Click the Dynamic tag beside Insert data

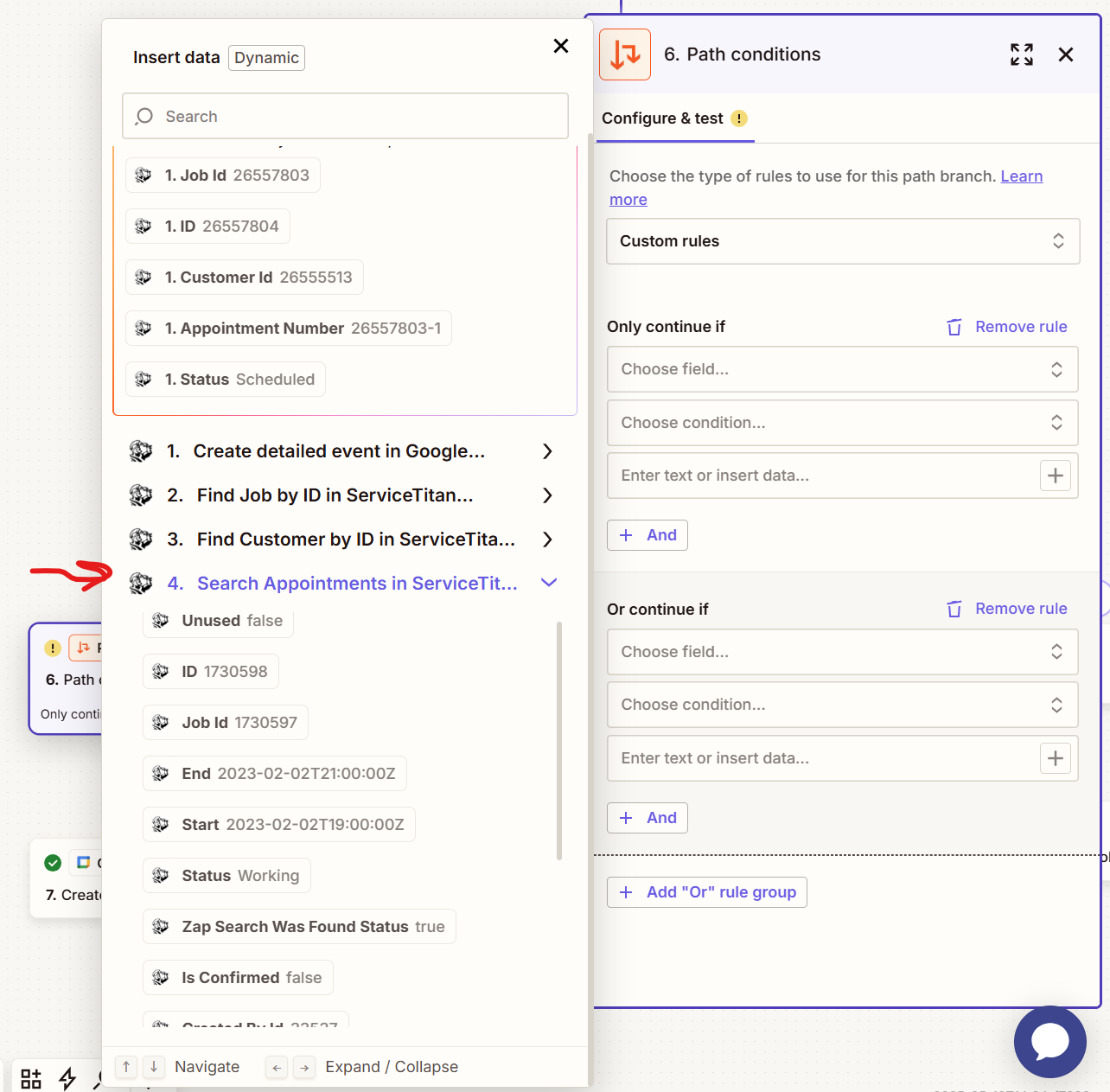pyautogui.click(x=266, y=58)
